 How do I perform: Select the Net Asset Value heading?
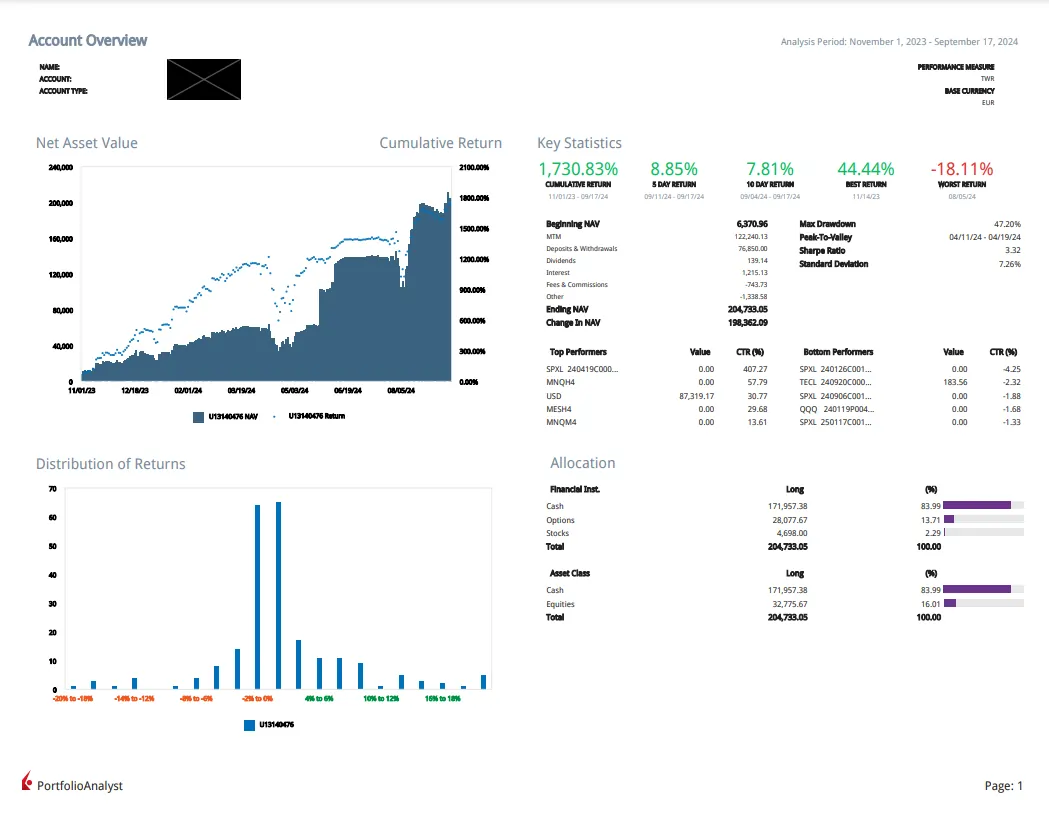click(87, 143)
